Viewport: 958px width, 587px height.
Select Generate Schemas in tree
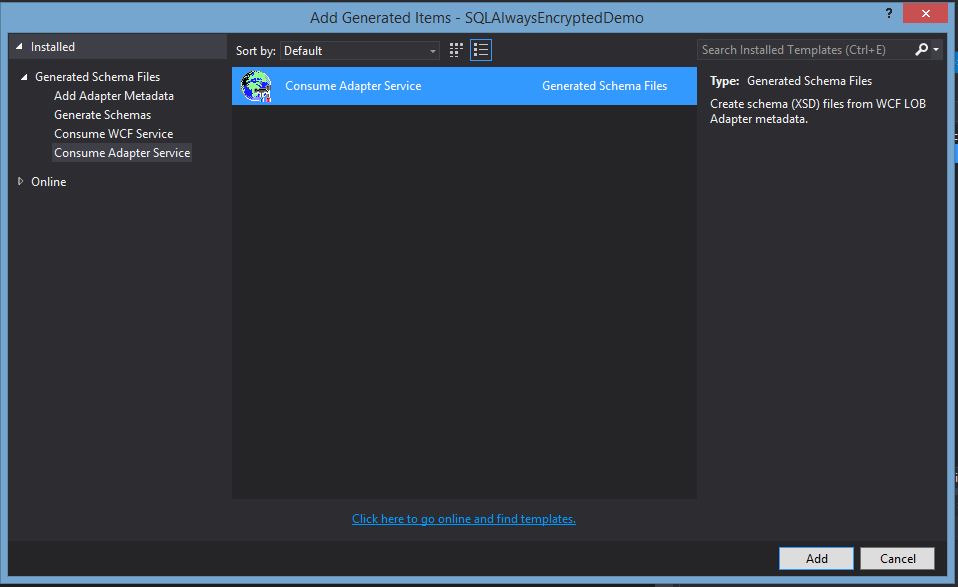(102, 115)
